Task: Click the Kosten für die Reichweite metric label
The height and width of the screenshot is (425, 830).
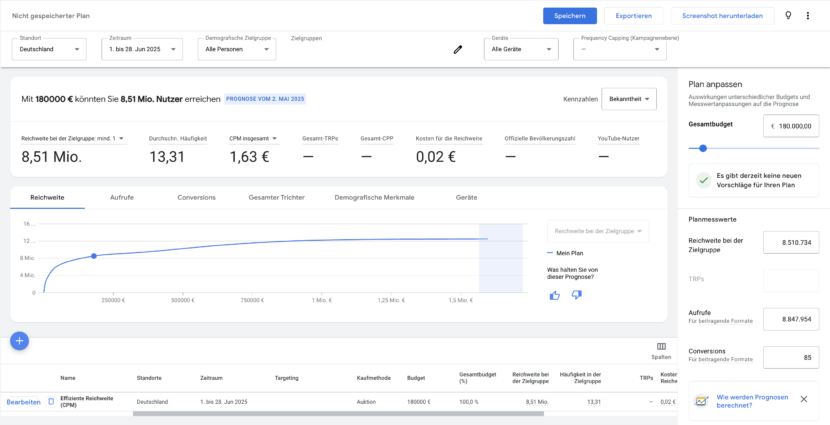Action: coord(449,139)
